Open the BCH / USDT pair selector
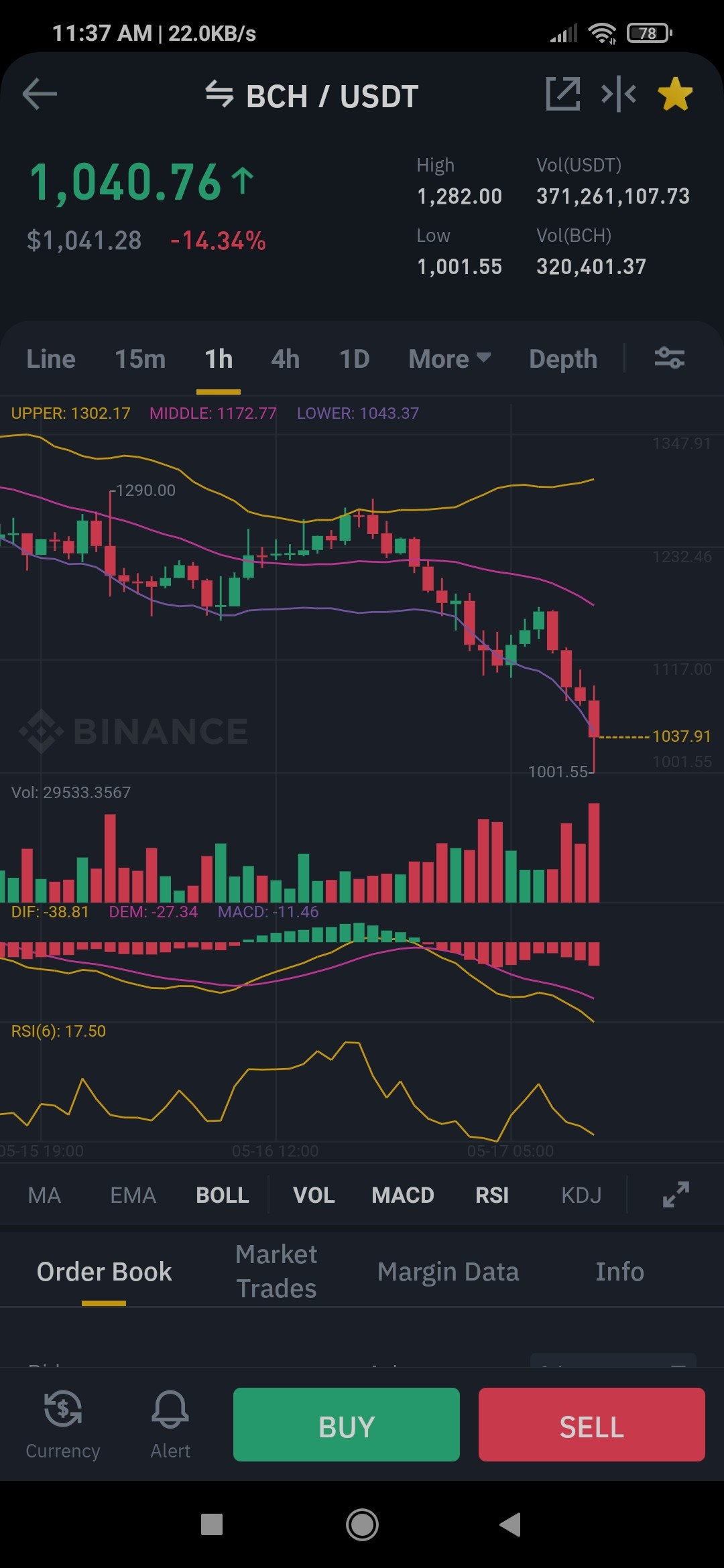 click(x=332, y=96)
